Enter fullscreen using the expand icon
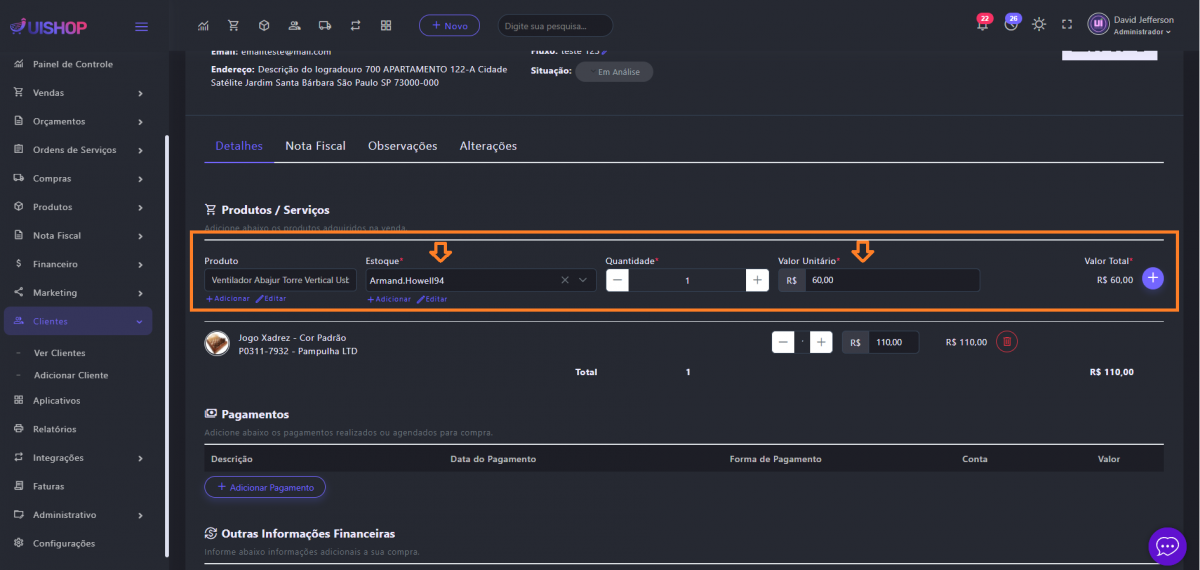 1066,25
